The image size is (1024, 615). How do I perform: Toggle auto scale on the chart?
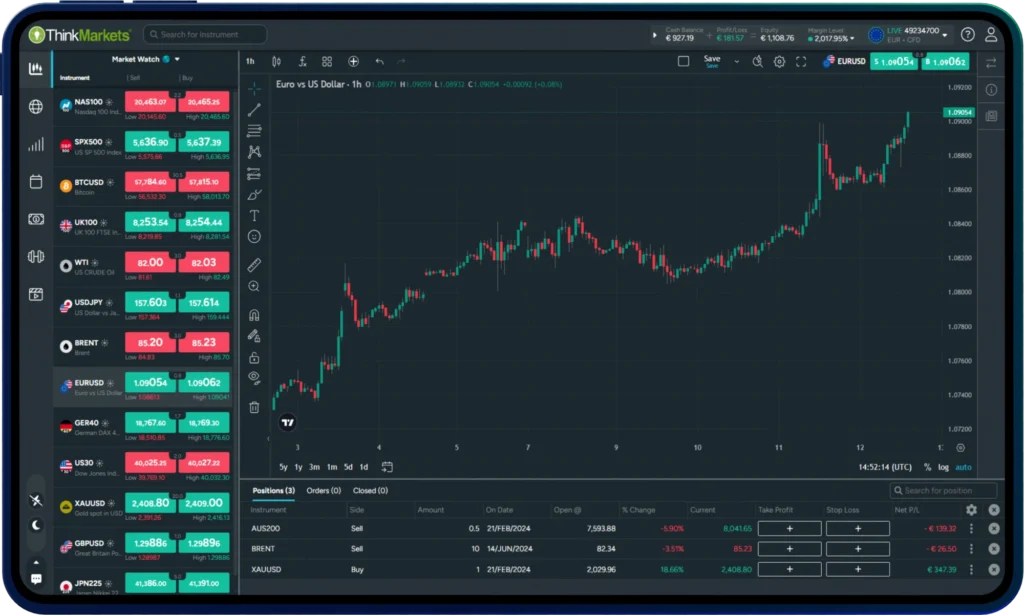point(963,467)
